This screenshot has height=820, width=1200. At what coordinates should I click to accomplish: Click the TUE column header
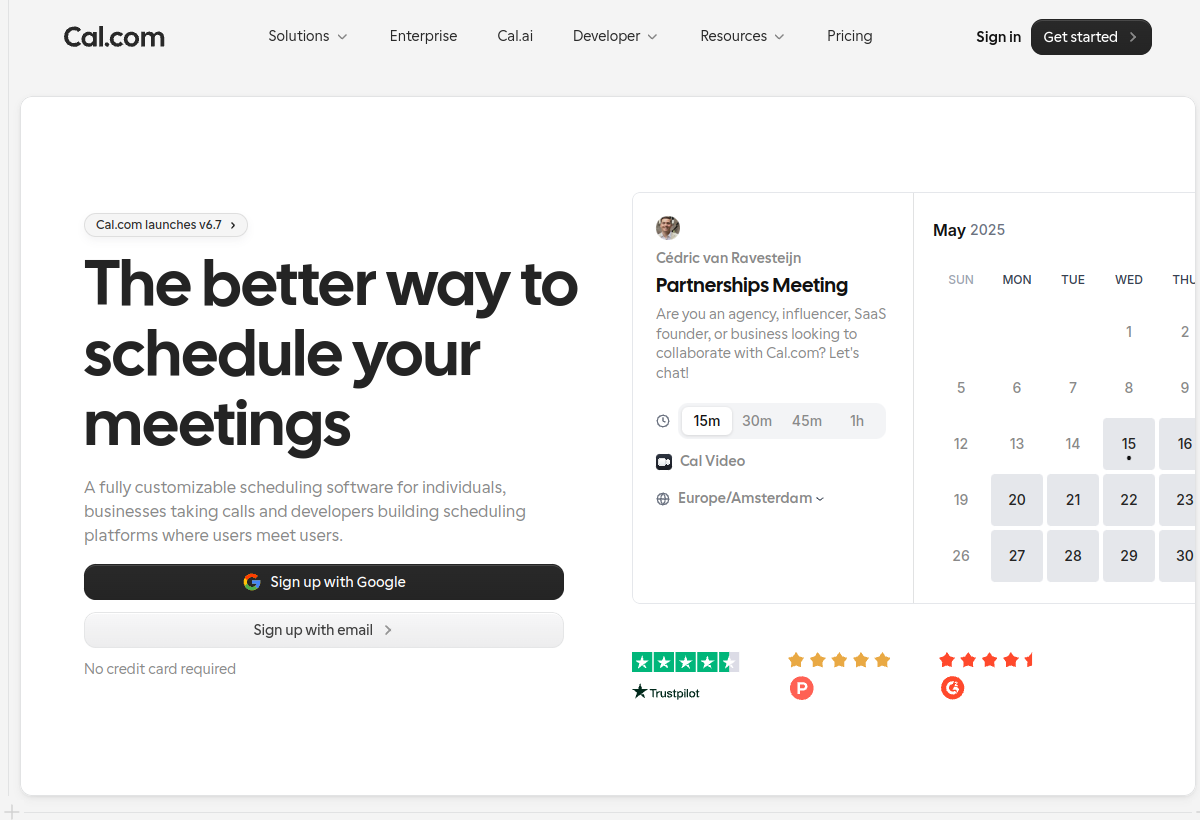[1073, 280]
